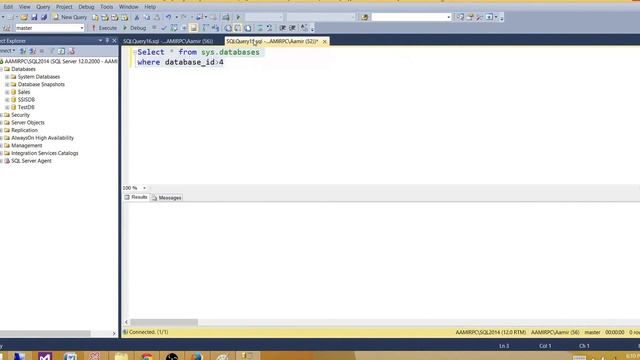
Task: Click the New Query toolbar button
Action: [70, 17]
